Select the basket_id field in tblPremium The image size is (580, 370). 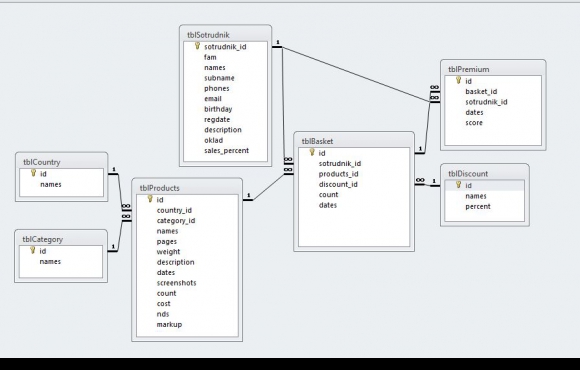coord(481,91)
